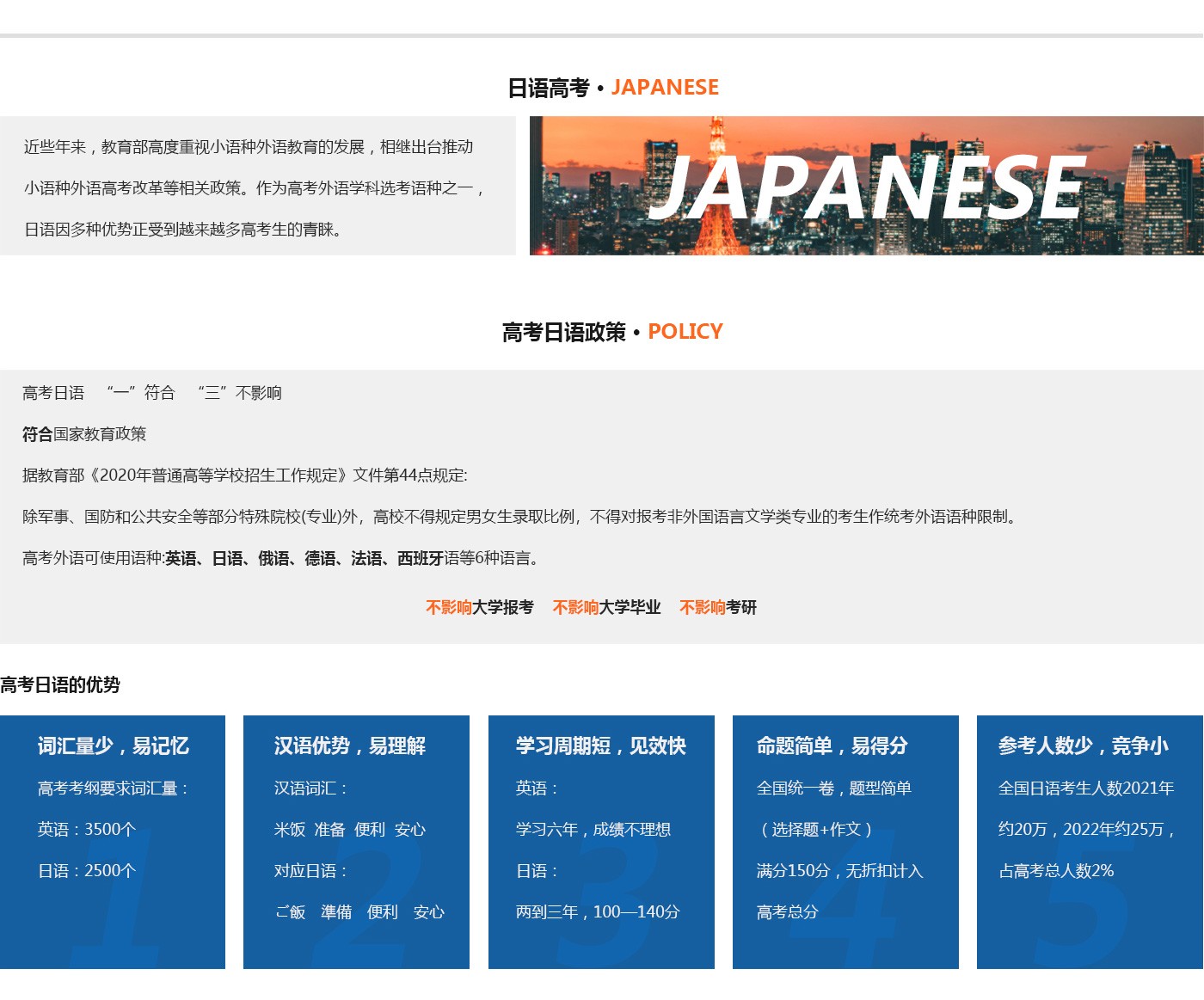Image resolution: width=1204 pixels, height=1000 pixels.
Task: Click the 高考日语政策 · POLICY section heading
Action: (x=612, y=332)
